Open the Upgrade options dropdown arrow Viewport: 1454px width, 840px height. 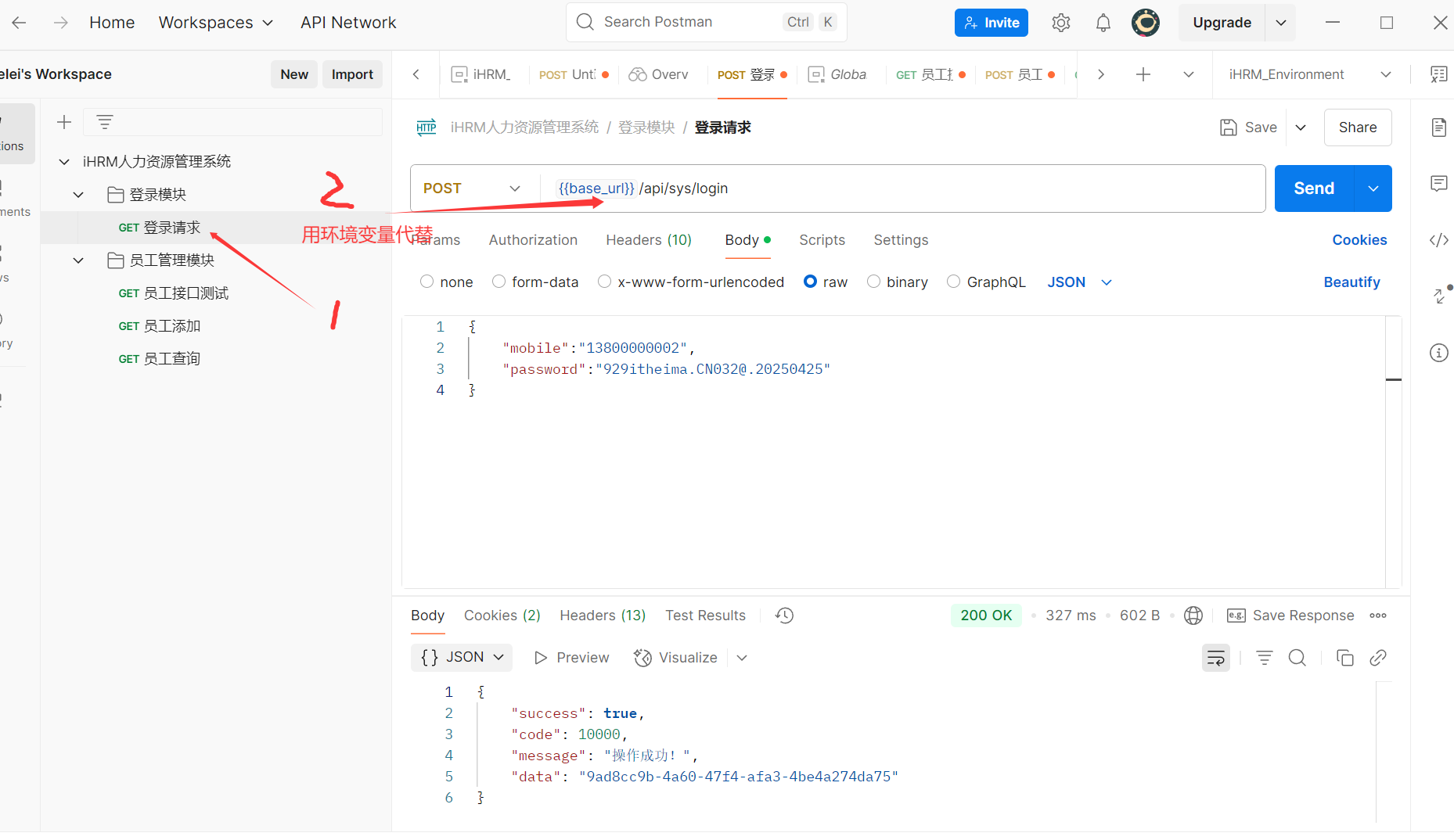(1281, 23)
